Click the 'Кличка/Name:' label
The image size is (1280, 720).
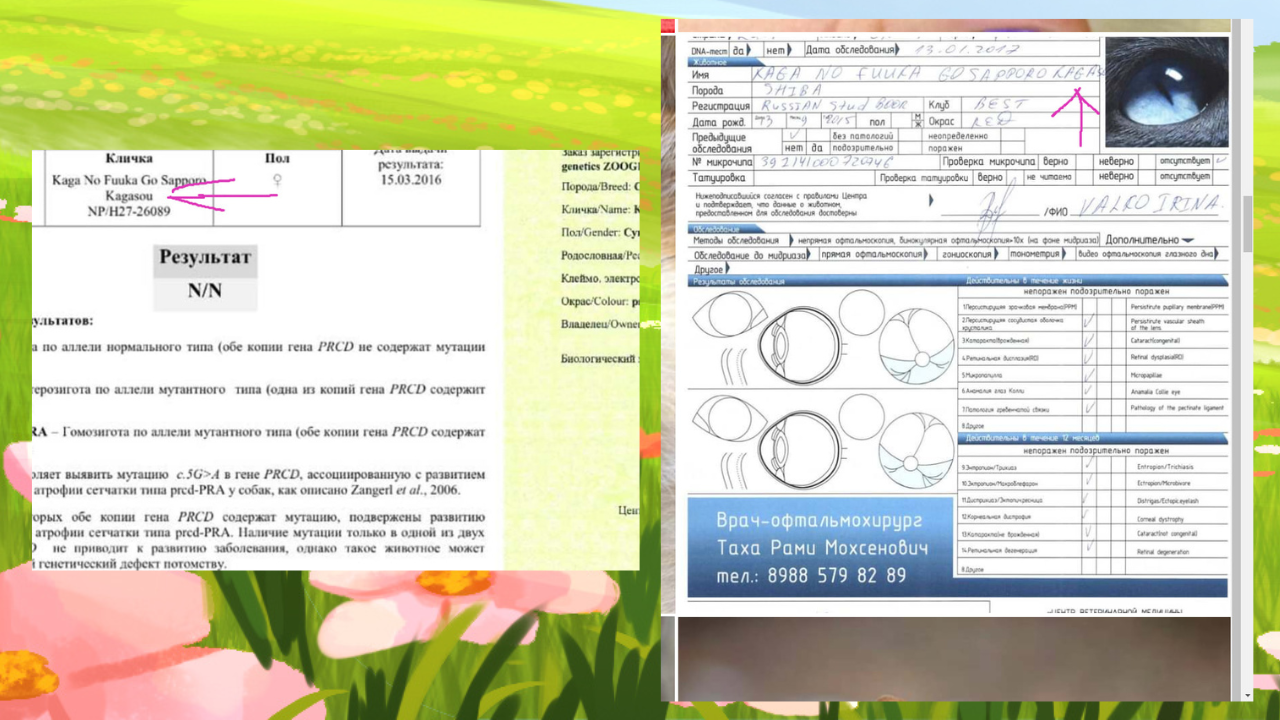pyautogui.click(x=595, y=210)
